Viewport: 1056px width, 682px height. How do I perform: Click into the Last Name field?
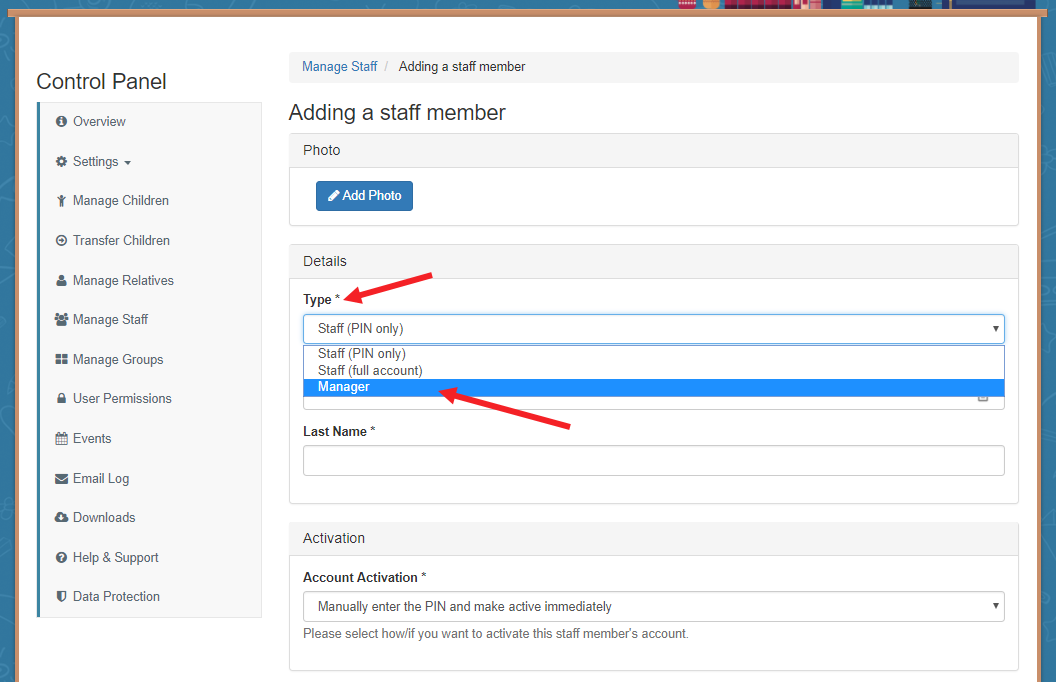pyautogui.click(x=653, y=461)
